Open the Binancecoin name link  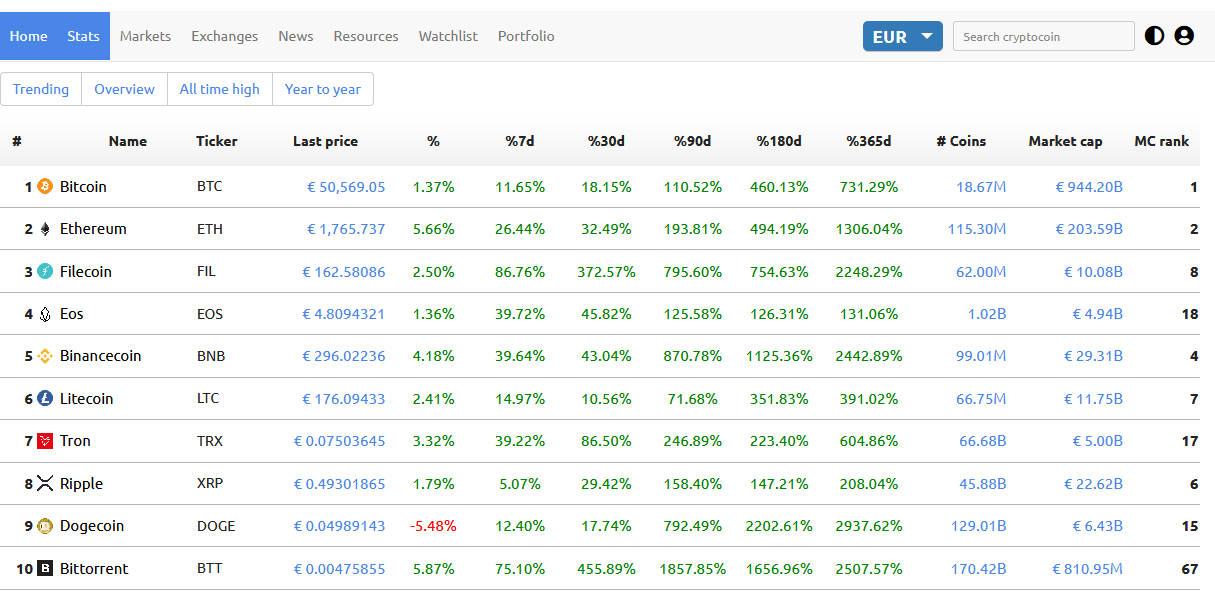[x=101, y=356]
